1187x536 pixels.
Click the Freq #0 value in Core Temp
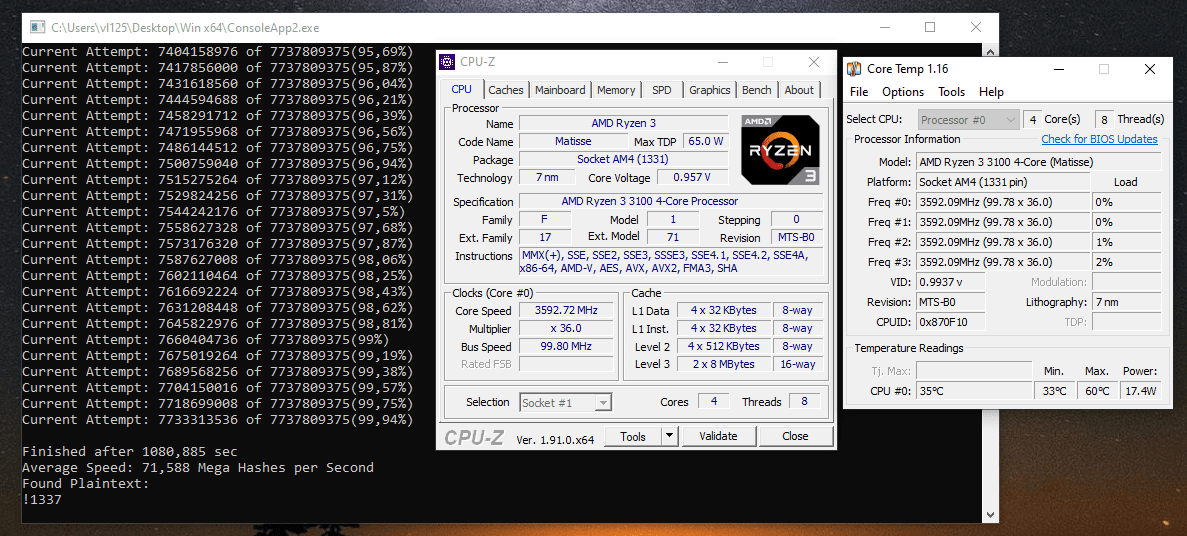click(x=1002, y=202)
